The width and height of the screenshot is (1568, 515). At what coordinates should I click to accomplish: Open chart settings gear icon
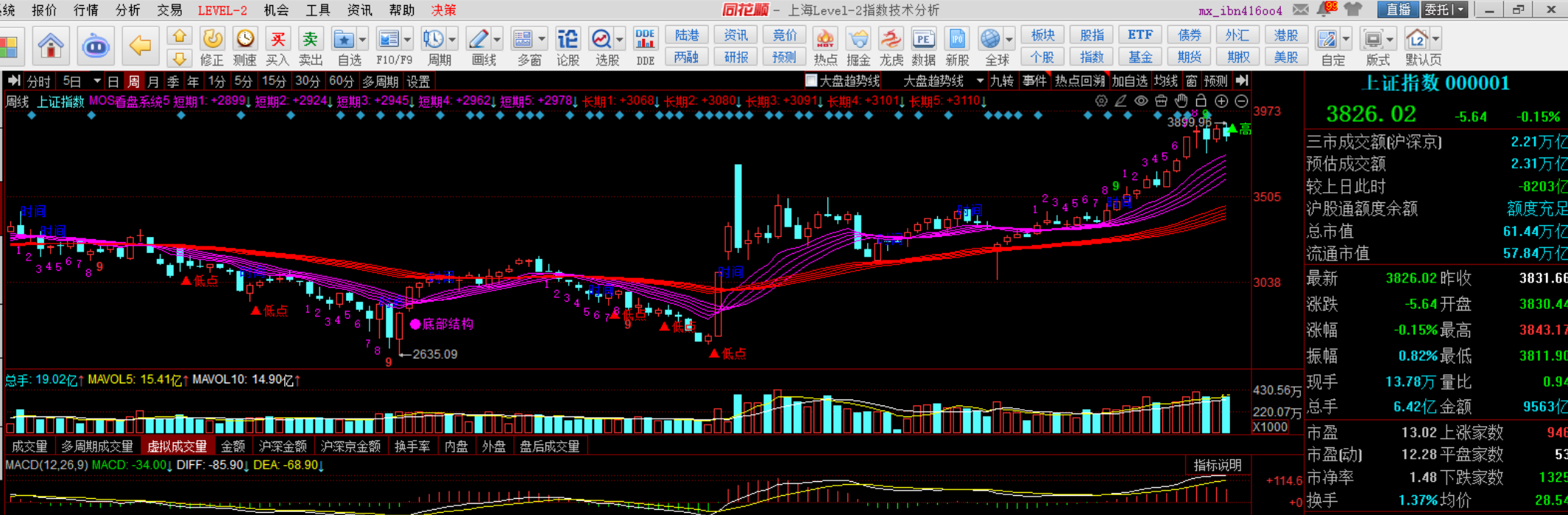tap(1101, 101)
